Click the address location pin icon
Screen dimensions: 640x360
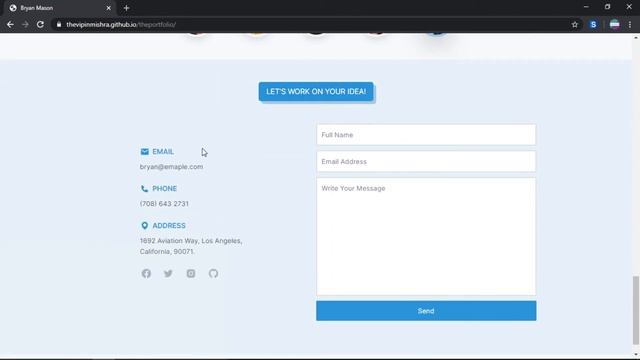coord(144,225)
